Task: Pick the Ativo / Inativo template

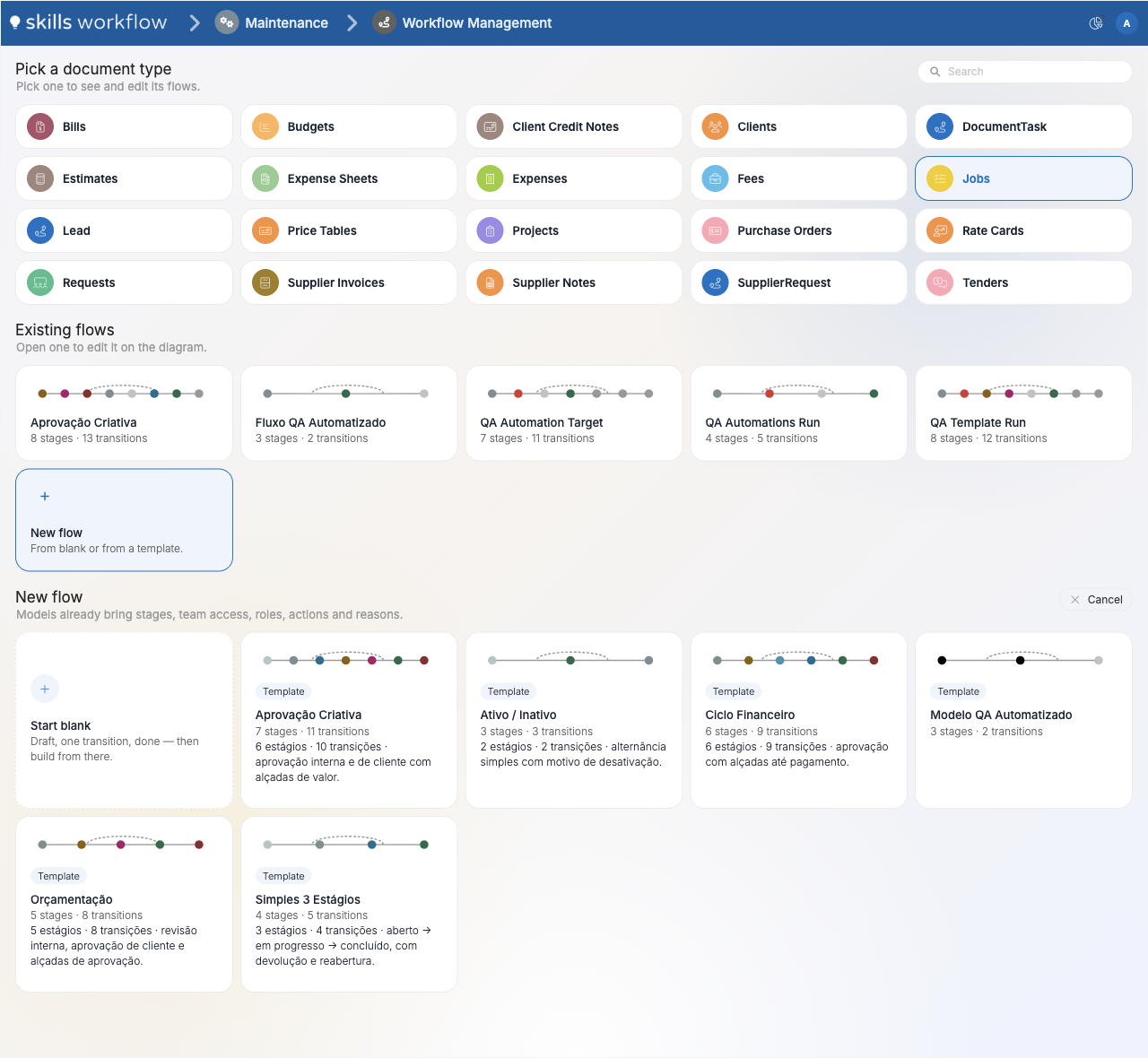Action: [574, 721]
